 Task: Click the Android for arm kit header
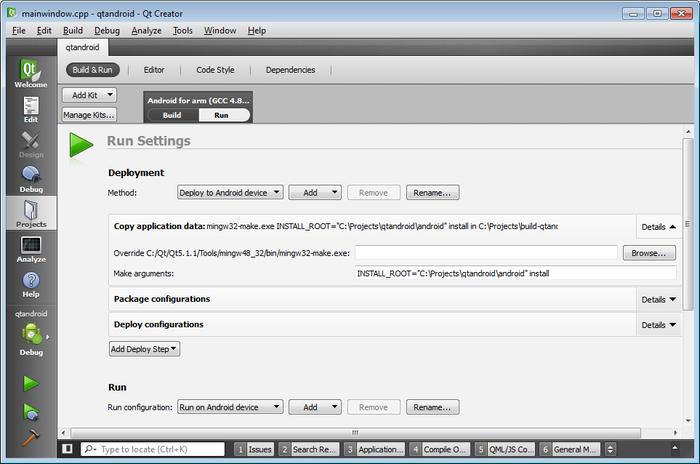[198, 100]
